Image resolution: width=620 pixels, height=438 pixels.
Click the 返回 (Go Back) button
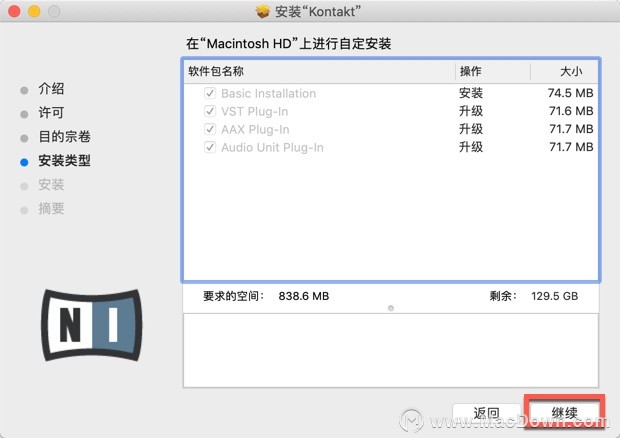pyautogui.click(x=486, y=413)
